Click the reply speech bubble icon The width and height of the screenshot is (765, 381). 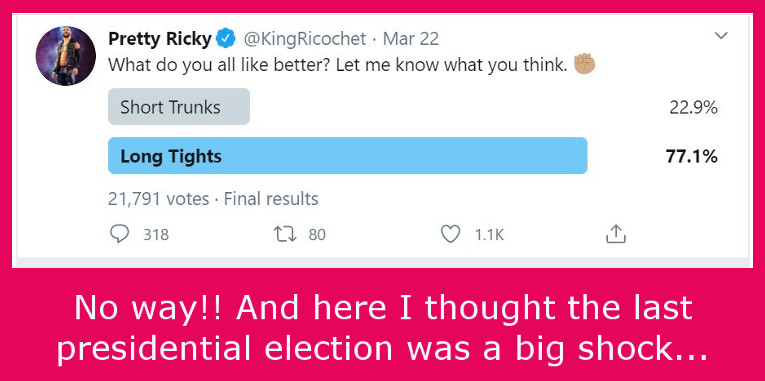[119, 235]
